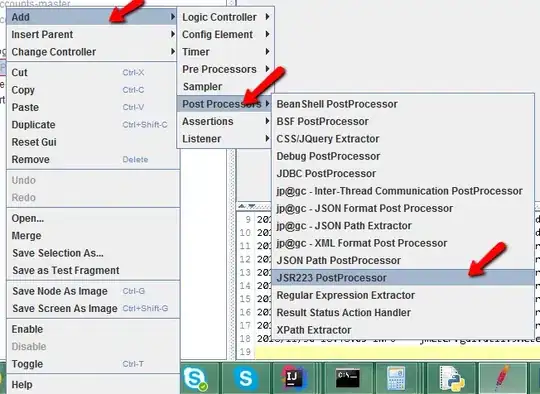Select Save Screen As Image
Screen dimensions: 540x394
coord(93,309)
